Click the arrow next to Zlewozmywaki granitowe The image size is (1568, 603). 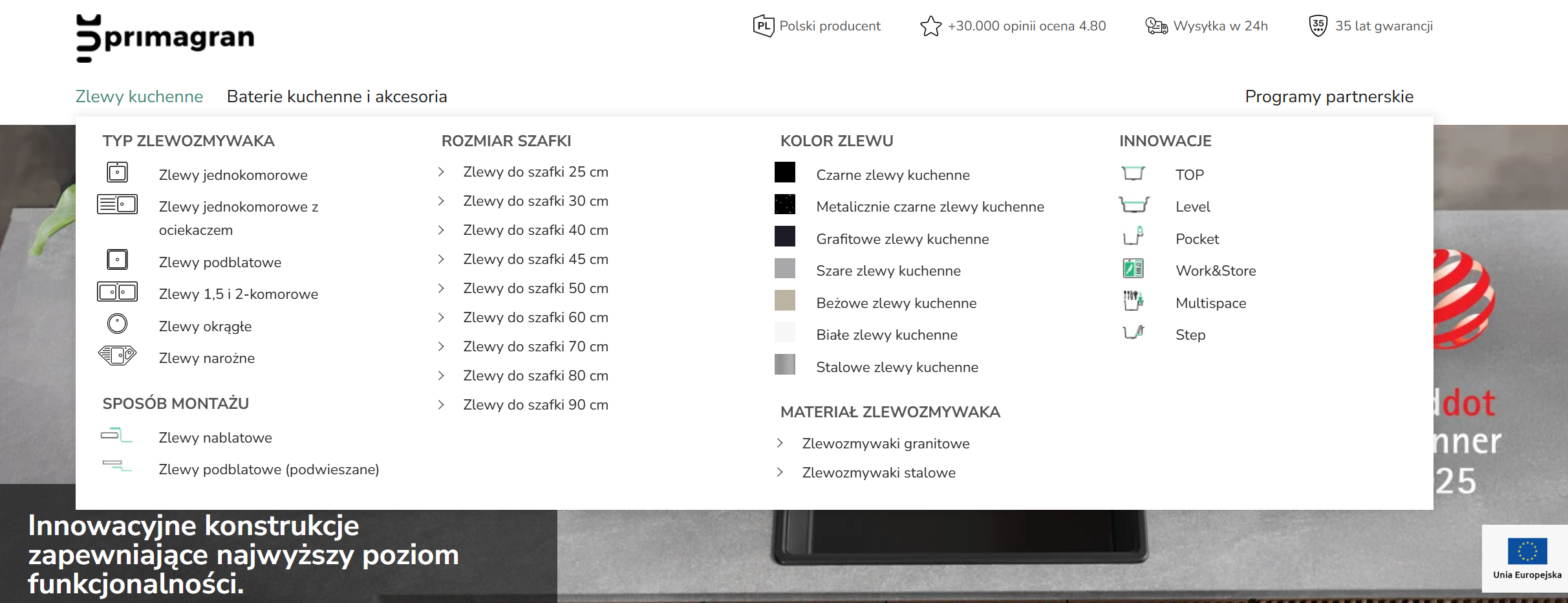(780, 443)
